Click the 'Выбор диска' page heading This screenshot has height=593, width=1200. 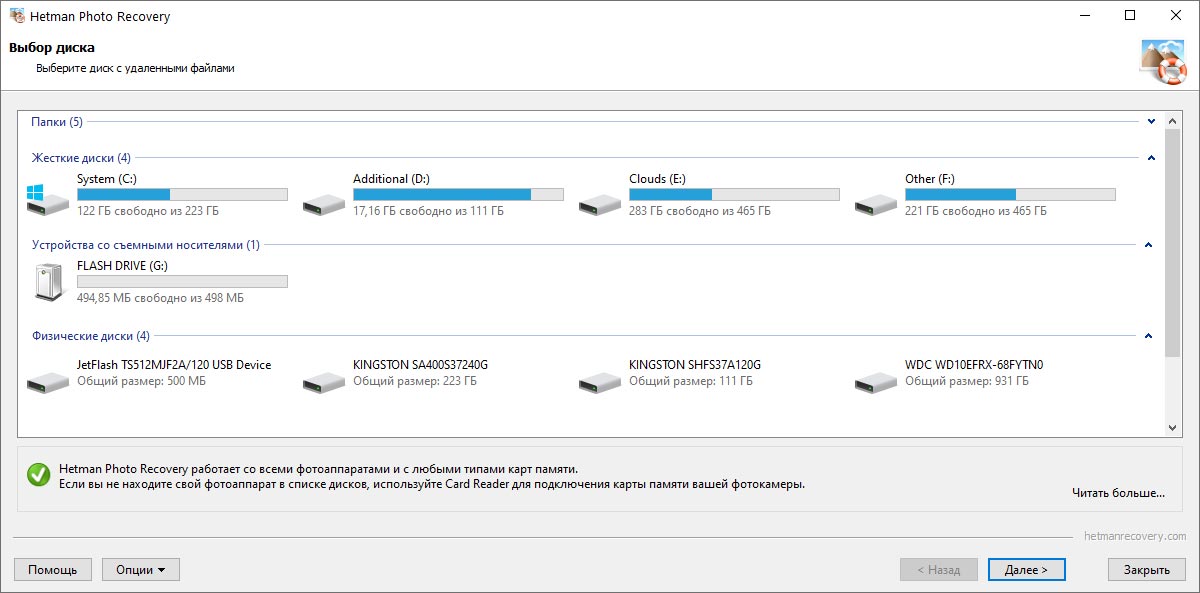pos(52,47)
